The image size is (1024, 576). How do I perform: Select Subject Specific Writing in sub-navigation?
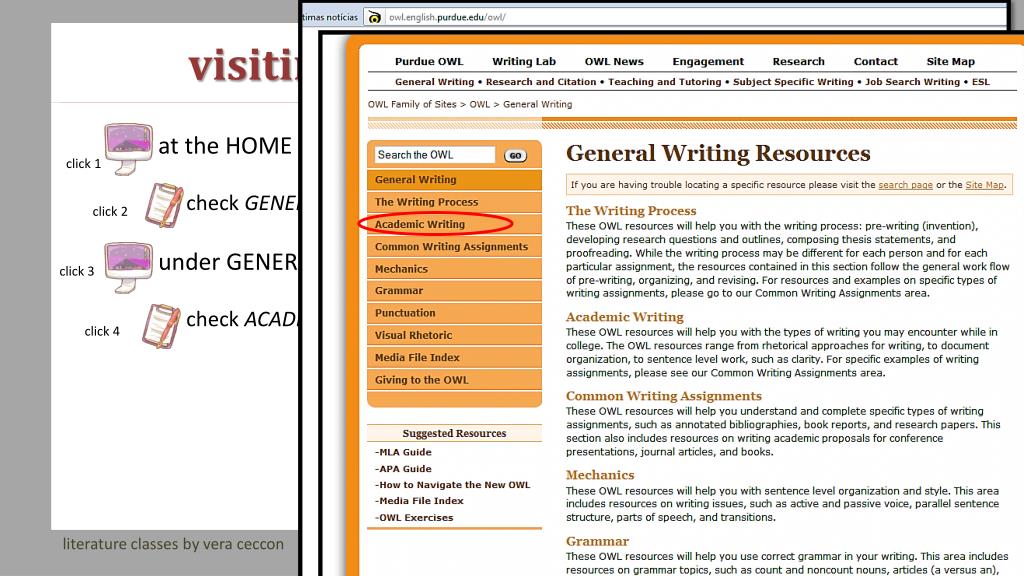[793, 82]
